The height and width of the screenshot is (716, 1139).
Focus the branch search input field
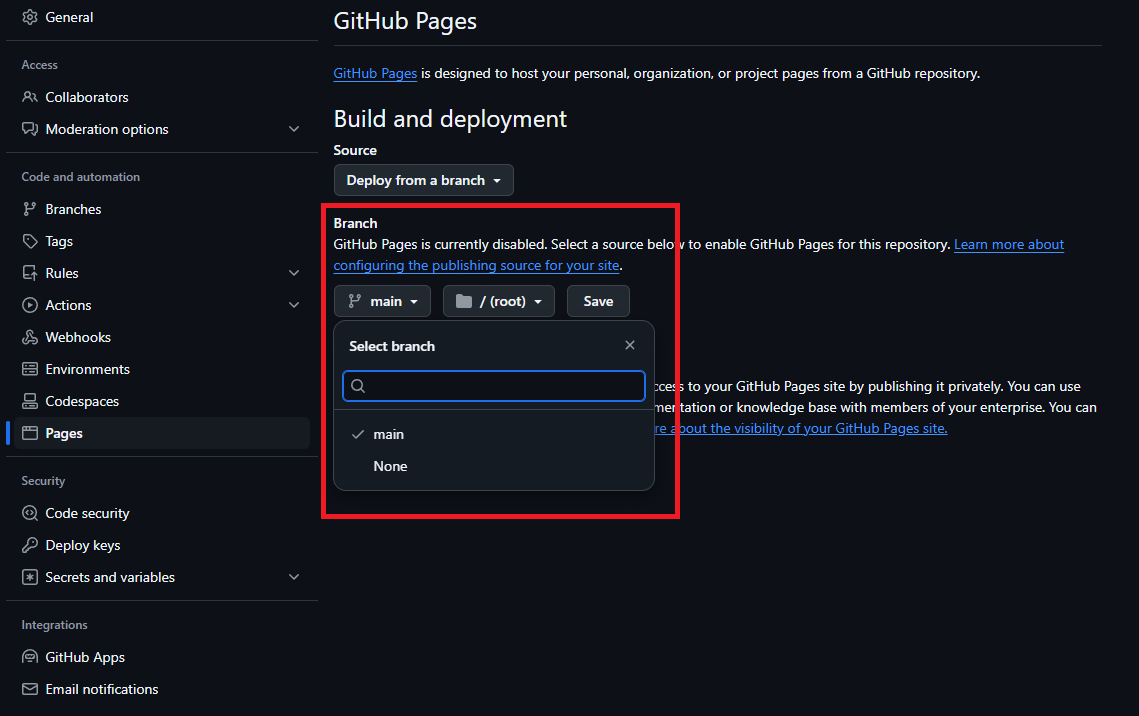click(494, 386)
